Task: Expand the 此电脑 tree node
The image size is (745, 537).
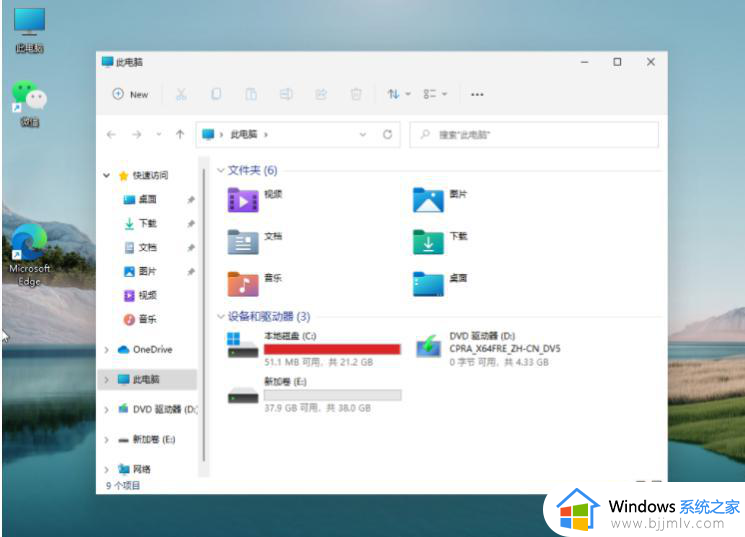Action: coord(106,379)
